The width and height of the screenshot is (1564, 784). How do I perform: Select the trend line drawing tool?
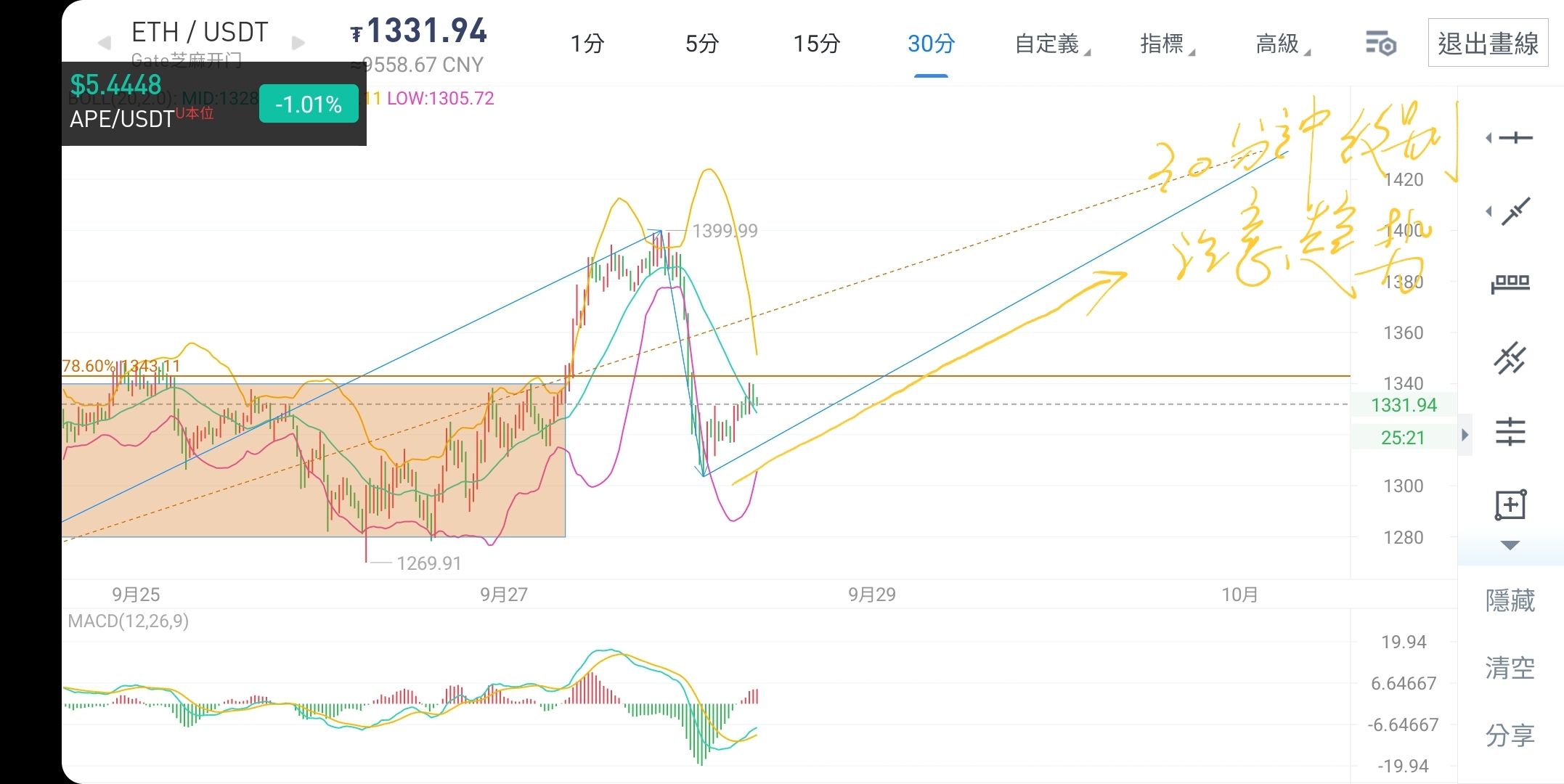(x=1511, y=211)
